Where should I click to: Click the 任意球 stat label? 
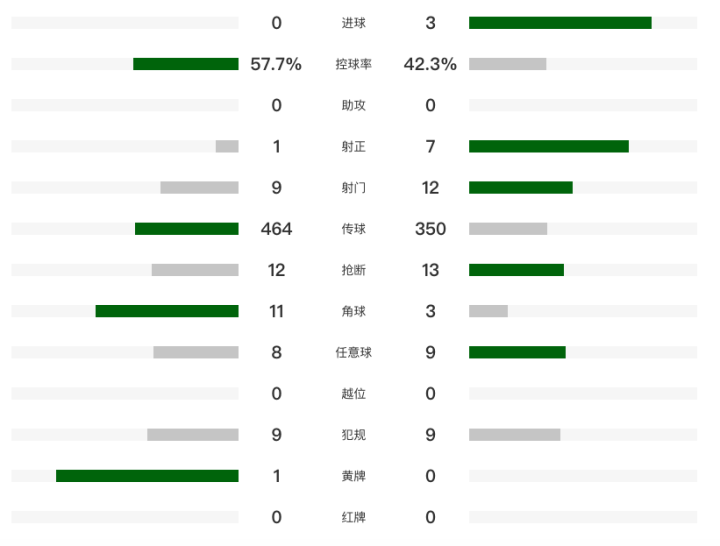(353, 352)
